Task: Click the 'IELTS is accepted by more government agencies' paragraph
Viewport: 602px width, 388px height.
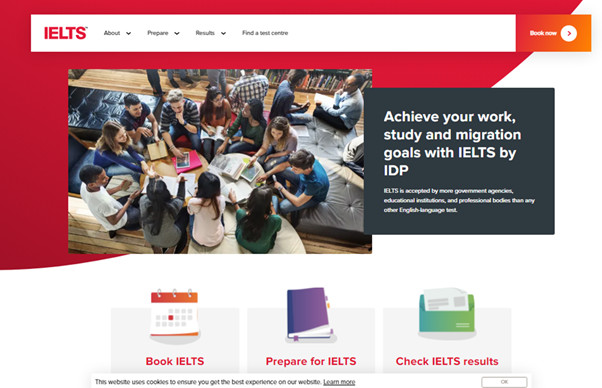Action: 459,200
